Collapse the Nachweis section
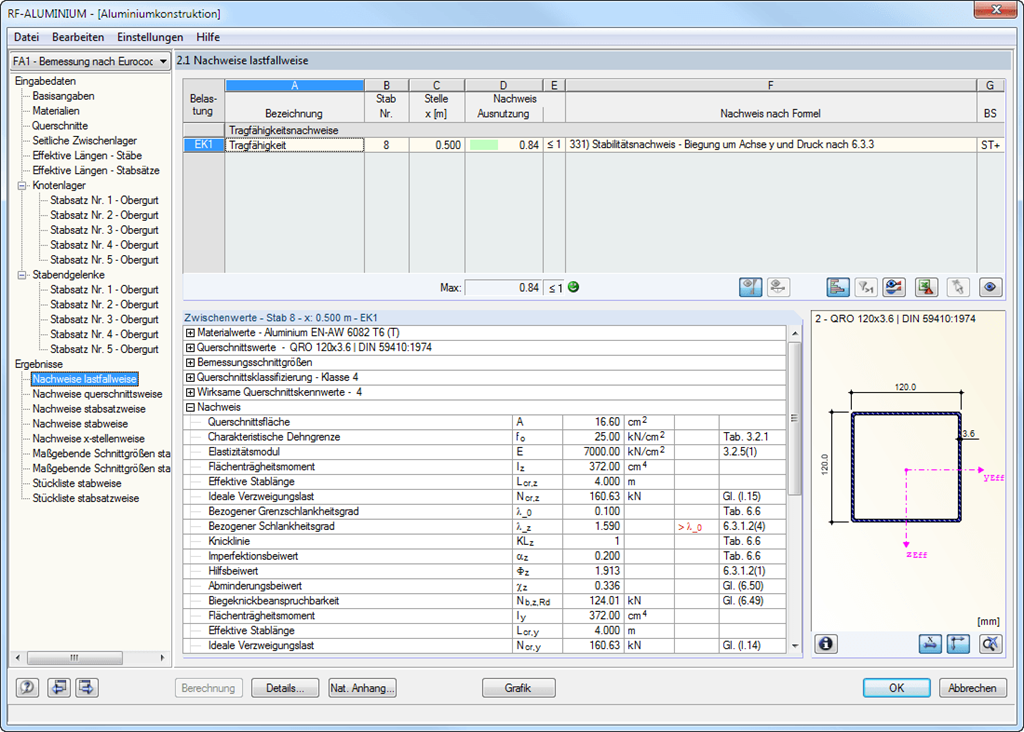 [x=190, y=407]
